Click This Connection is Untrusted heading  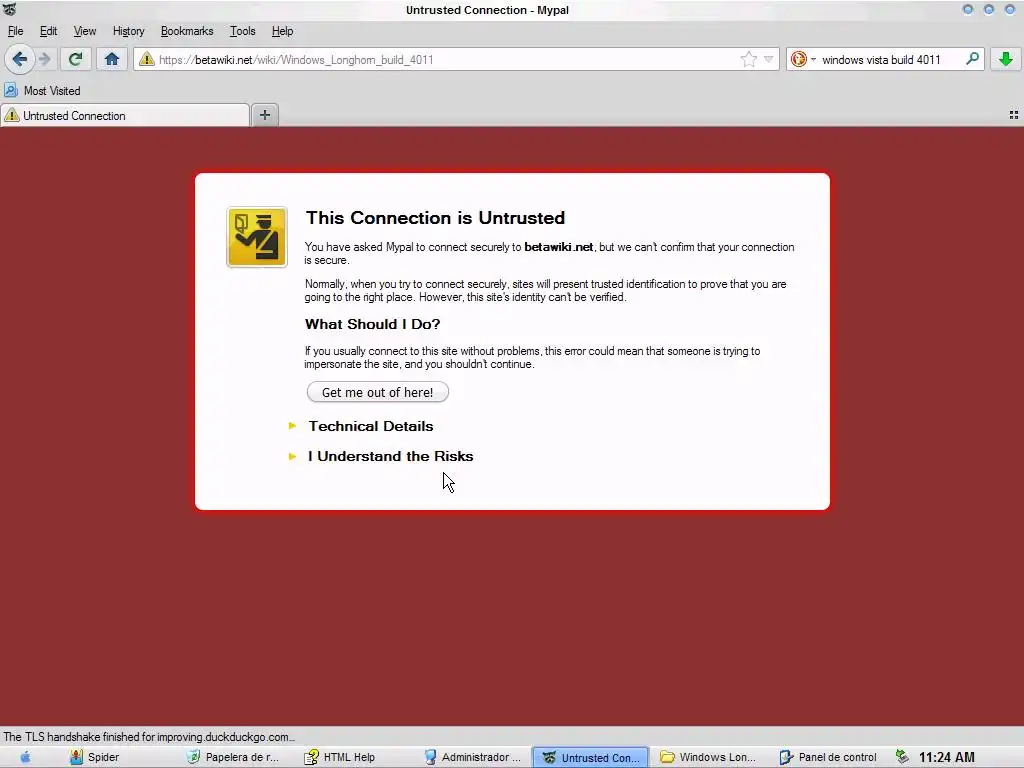coord(436,217)
